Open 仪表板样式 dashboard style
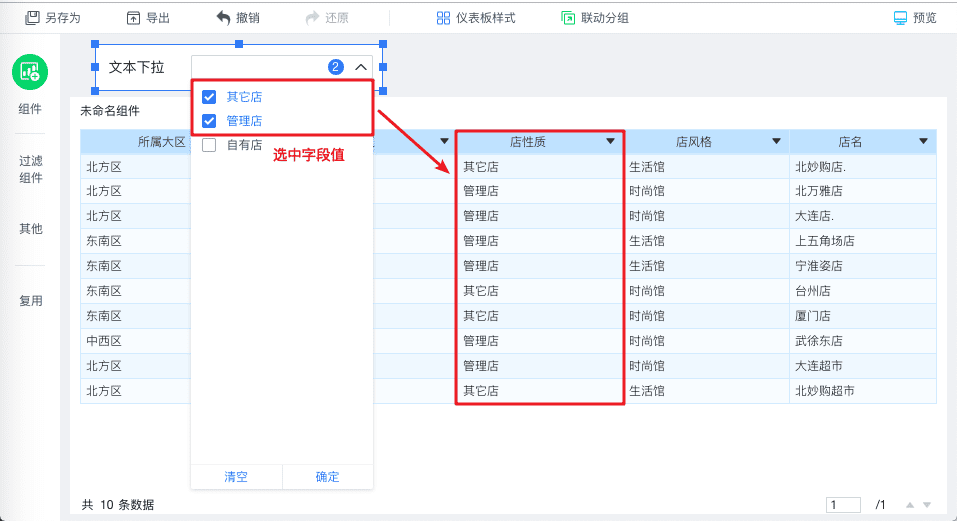957x521 pixels. [x=476, y=18]
